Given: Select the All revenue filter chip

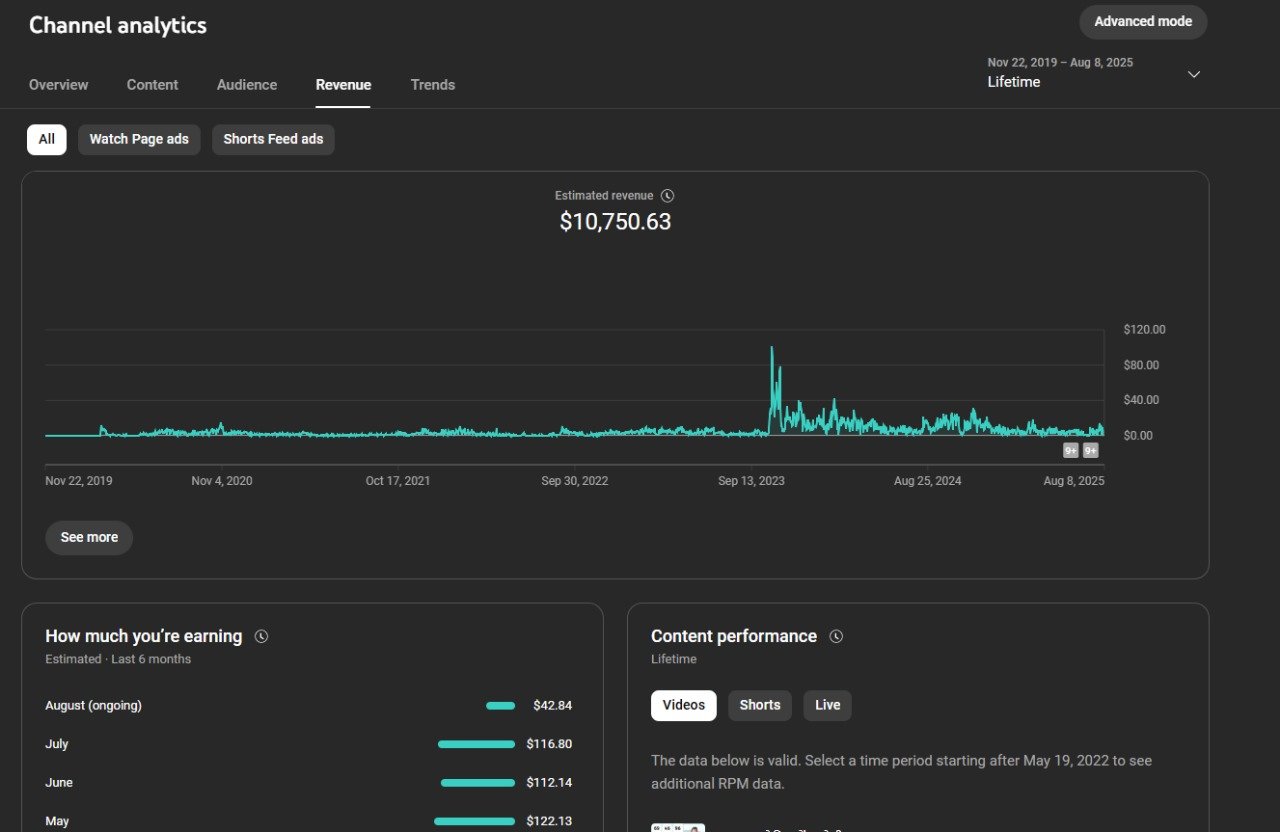Looking at the screenshot, I should point(47,139).
